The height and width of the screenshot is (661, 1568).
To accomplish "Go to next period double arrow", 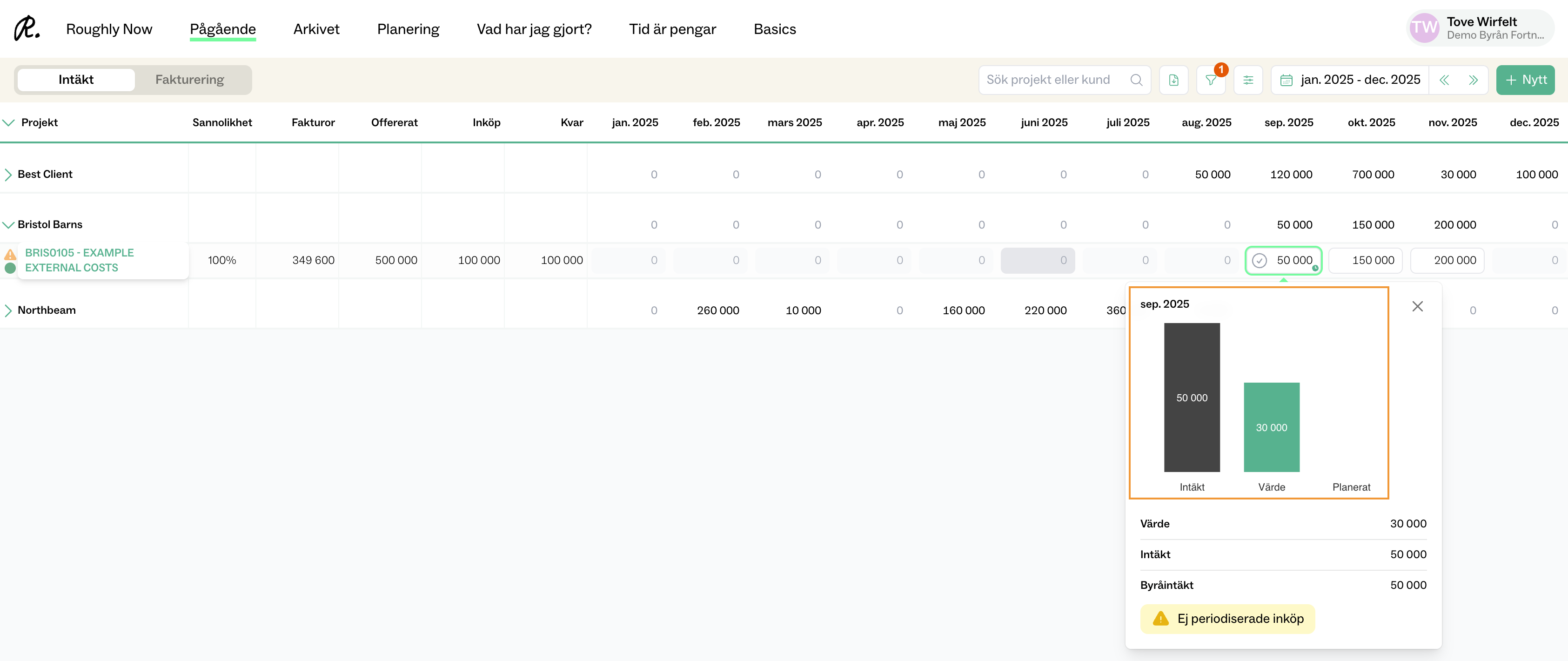I will (x=1473, y=80).
